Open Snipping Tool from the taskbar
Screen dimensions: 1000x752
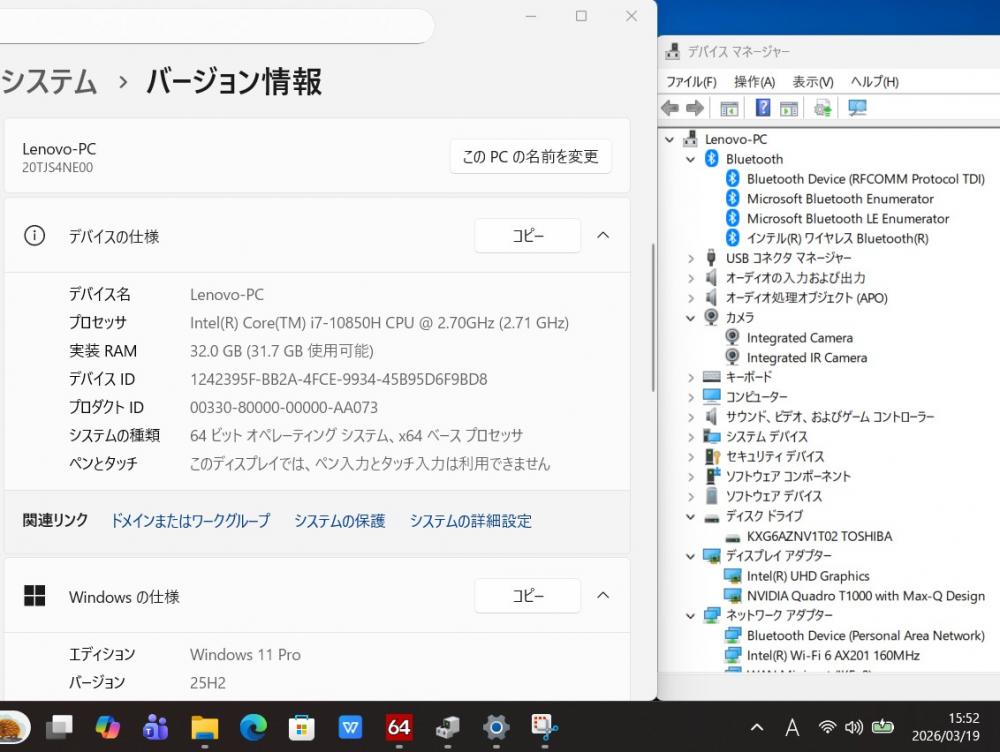tap(544, 727)
